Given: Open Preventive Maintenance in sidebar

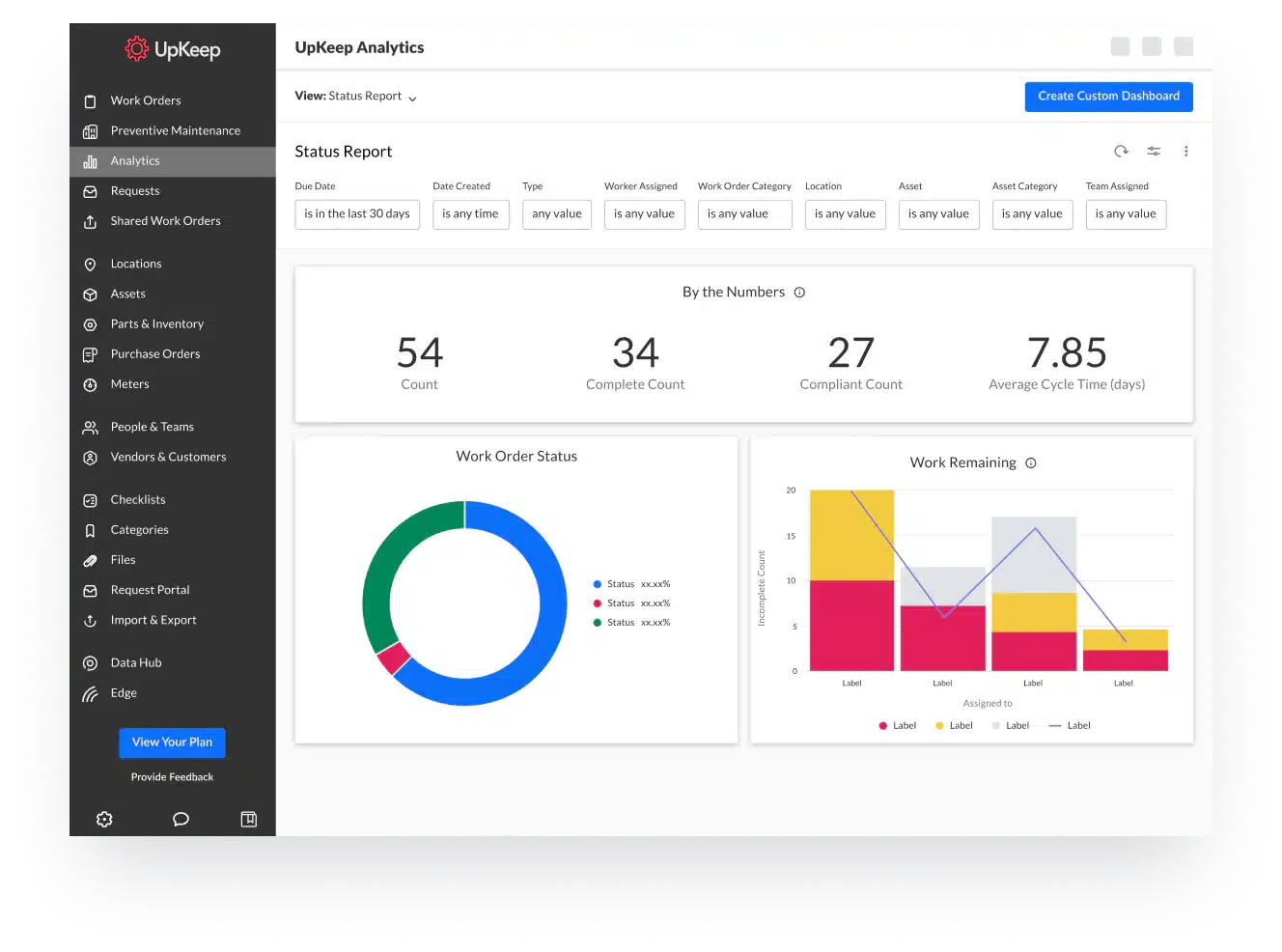Looking at the screenshot, I should tap(175, 130).
